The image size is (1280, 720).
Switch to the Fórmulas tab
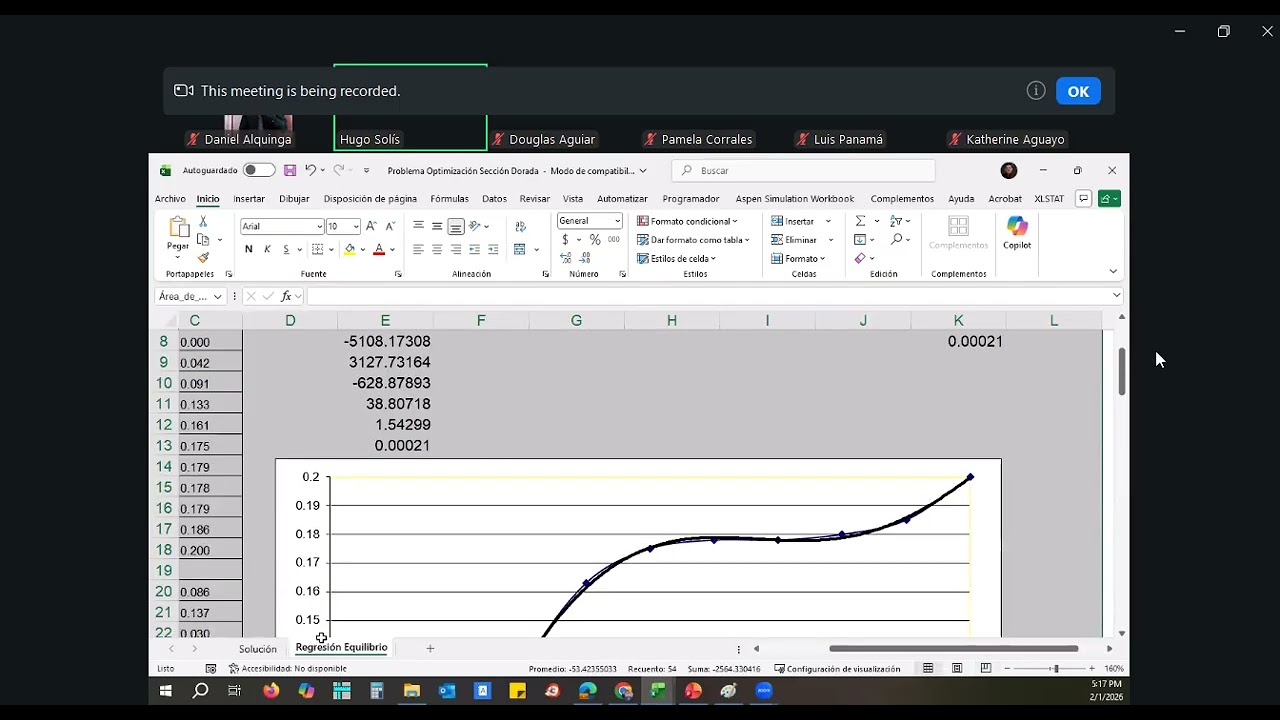pos(450,199)
